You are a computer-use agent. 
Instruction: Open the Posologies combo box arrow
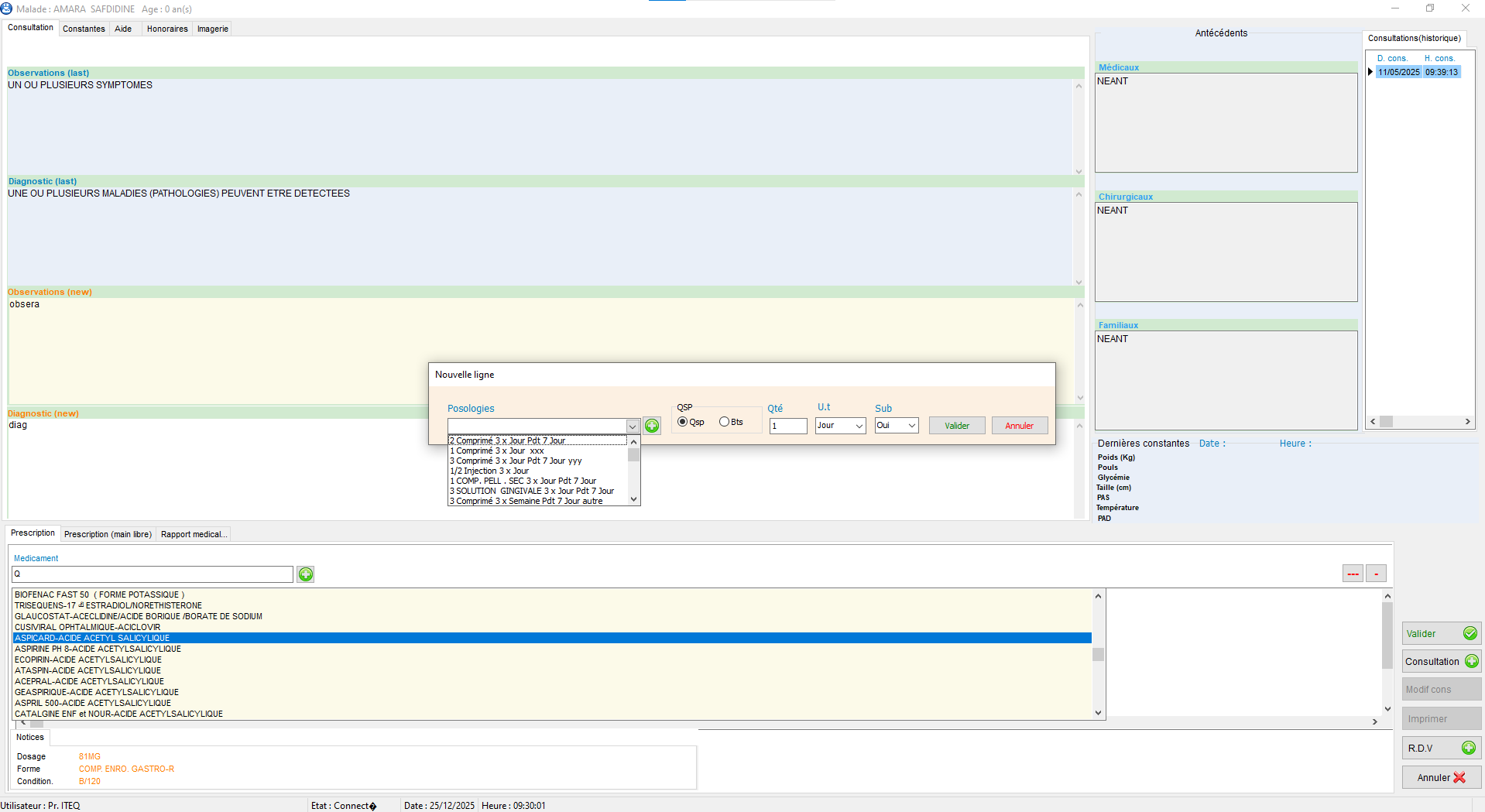click(x=633, y=427)
